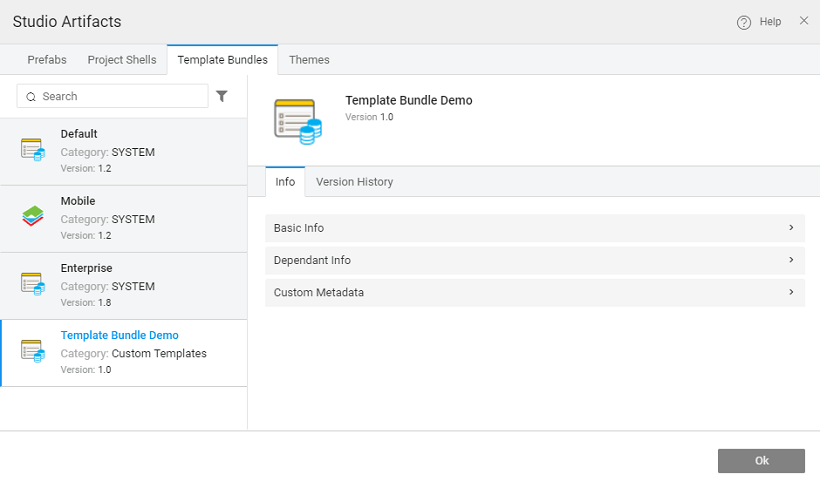The width and height of the screenshot is (820, 488).
Task: Click the large Template Bundle Demo header icon
Action: click(298, 119)
